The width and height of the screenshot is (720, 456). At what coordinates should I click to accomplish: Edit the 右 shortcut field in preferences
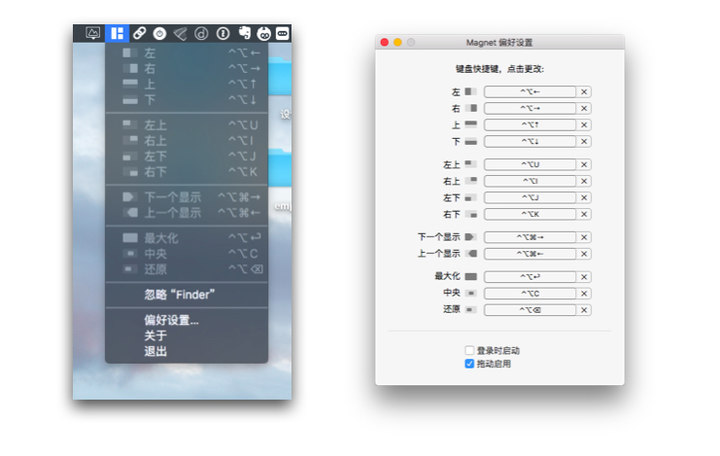point(530,108)
